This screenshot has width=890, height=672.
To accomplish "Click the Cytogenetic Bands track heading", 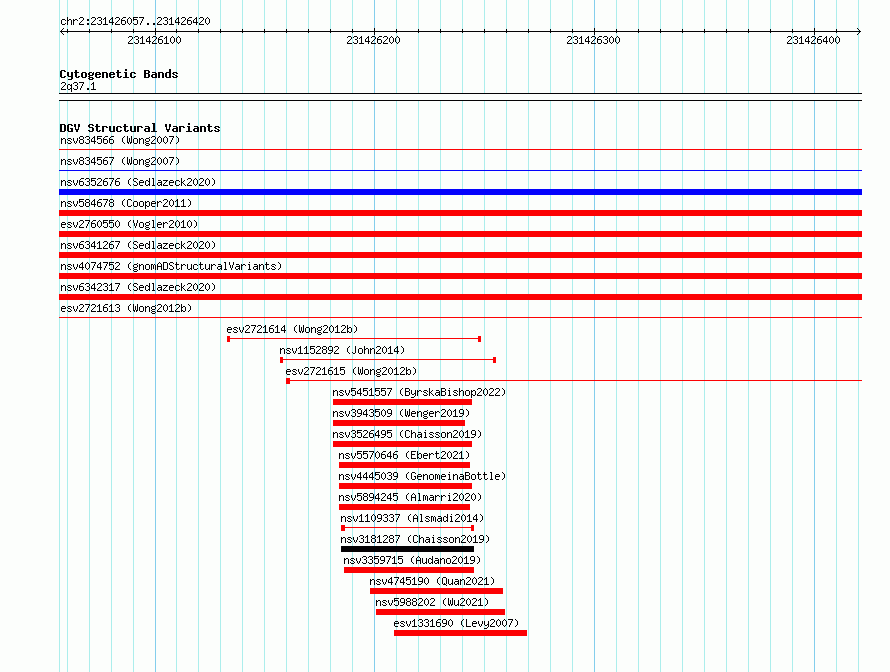I will tap(119, 74).
